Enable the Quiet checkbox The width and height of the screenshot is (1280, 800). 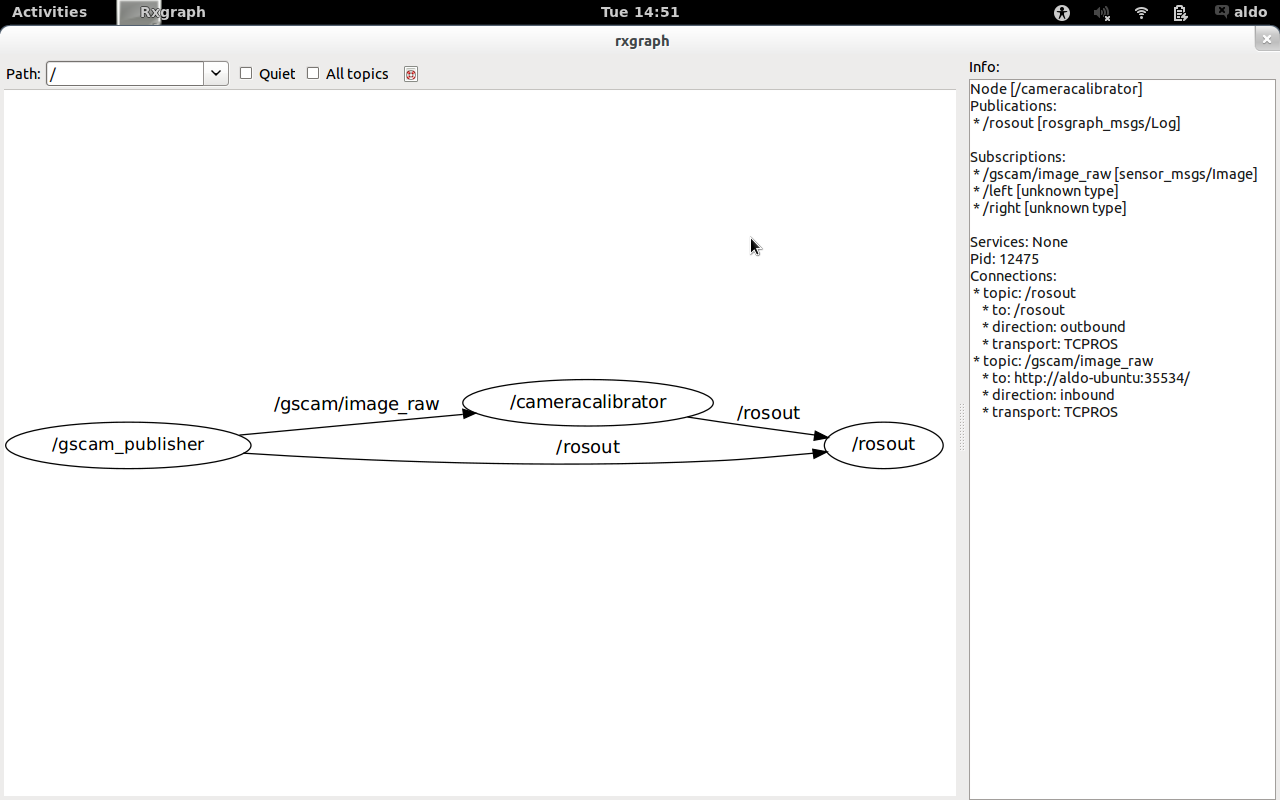(x=246, y=73)
